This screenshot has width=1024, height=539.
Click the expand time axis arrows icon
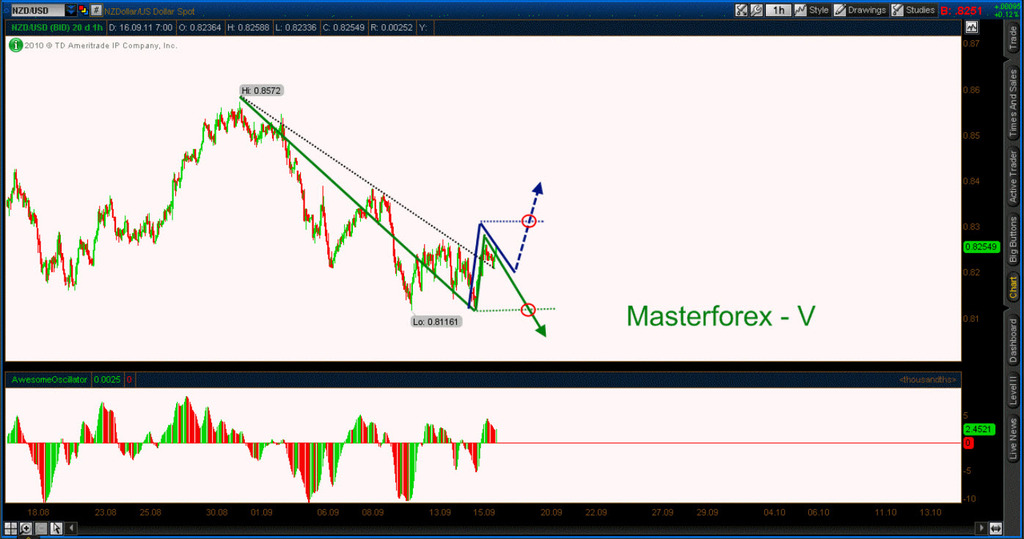pos(996,528)
